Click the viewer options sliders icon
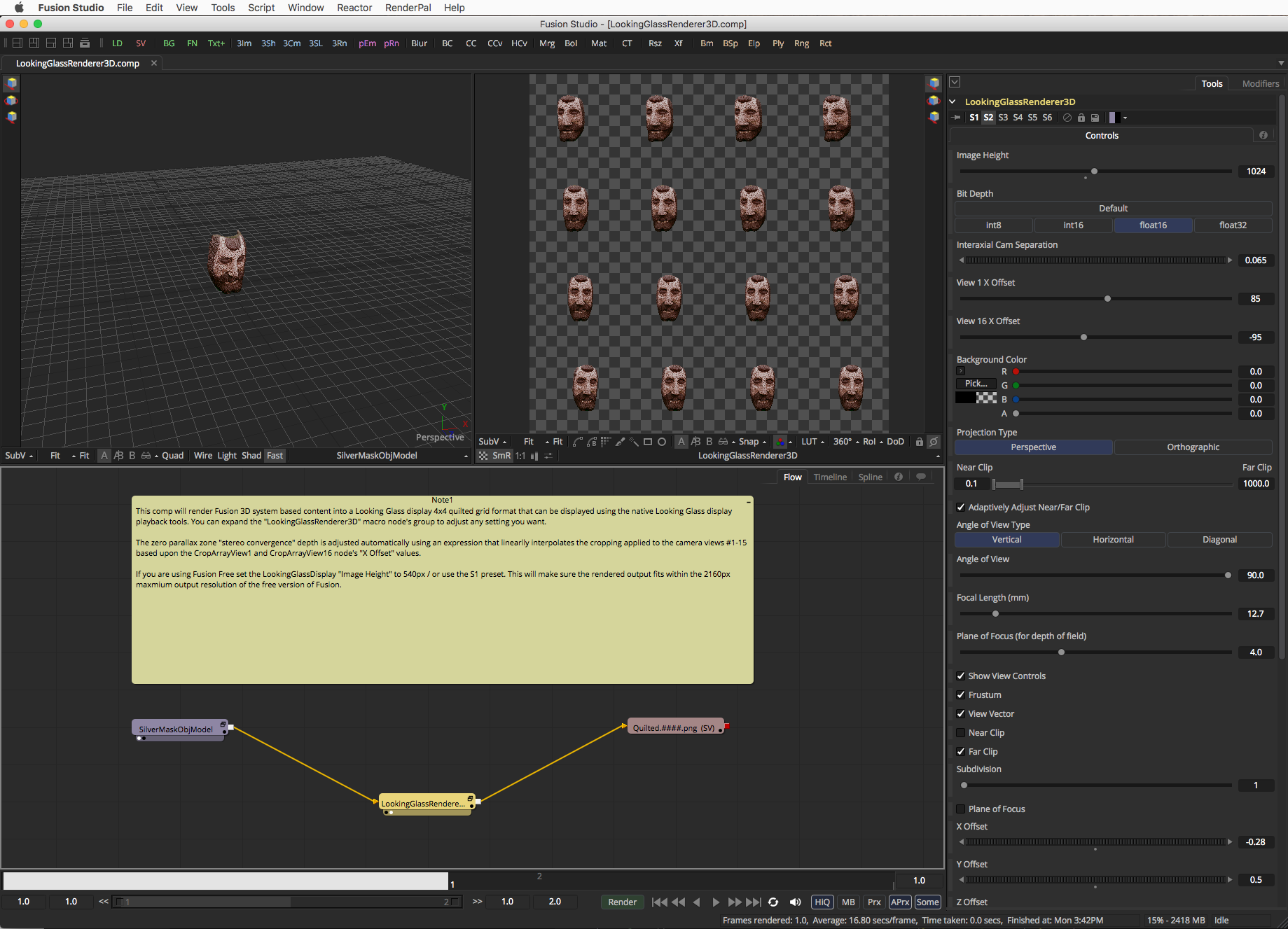1288x929 pixels. click(548, 456)
